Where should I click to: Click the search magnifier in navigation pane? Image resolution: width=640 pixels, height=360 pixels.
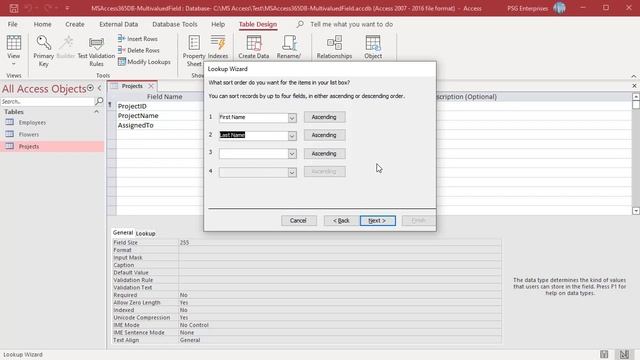point(99,101)
